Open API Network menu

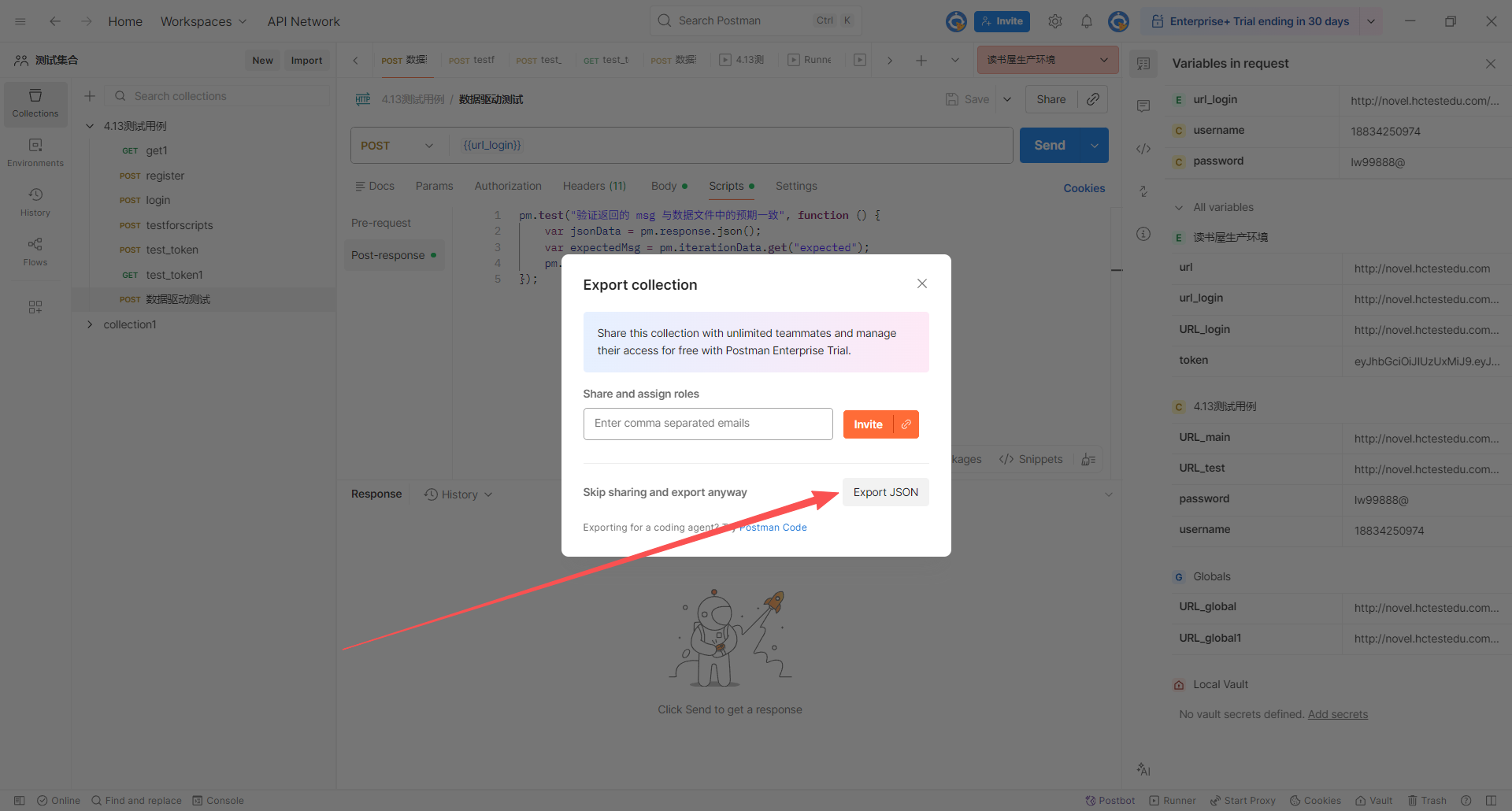303,21
